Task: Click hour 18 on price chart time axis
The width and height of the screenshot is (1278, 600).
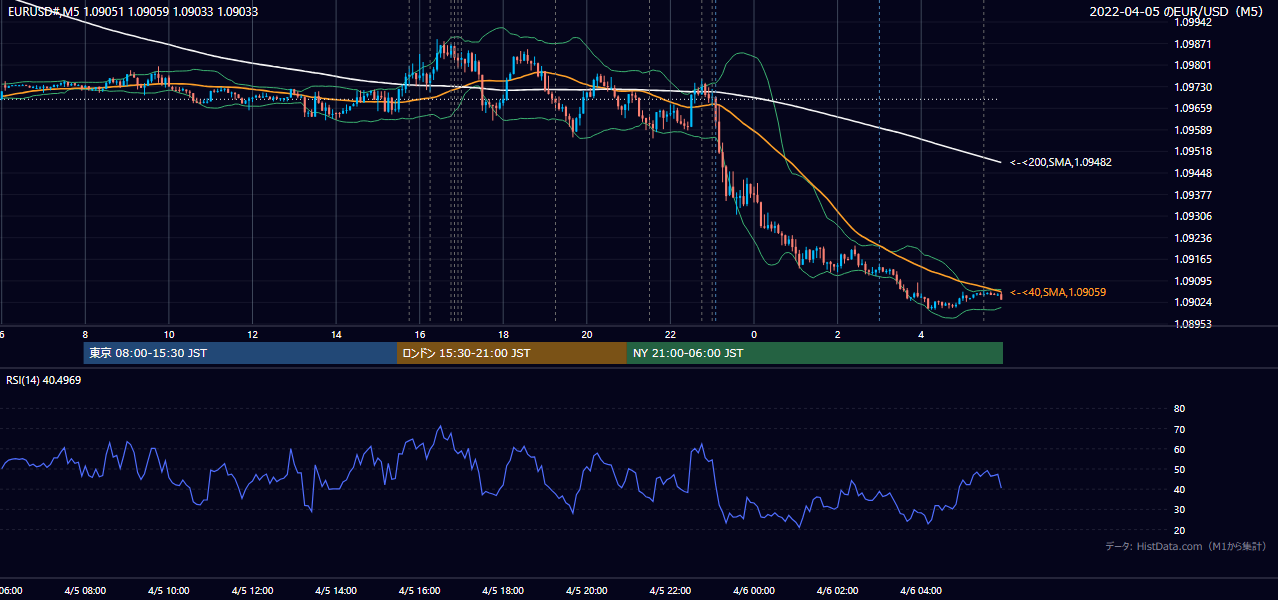Action: point(504,335)
